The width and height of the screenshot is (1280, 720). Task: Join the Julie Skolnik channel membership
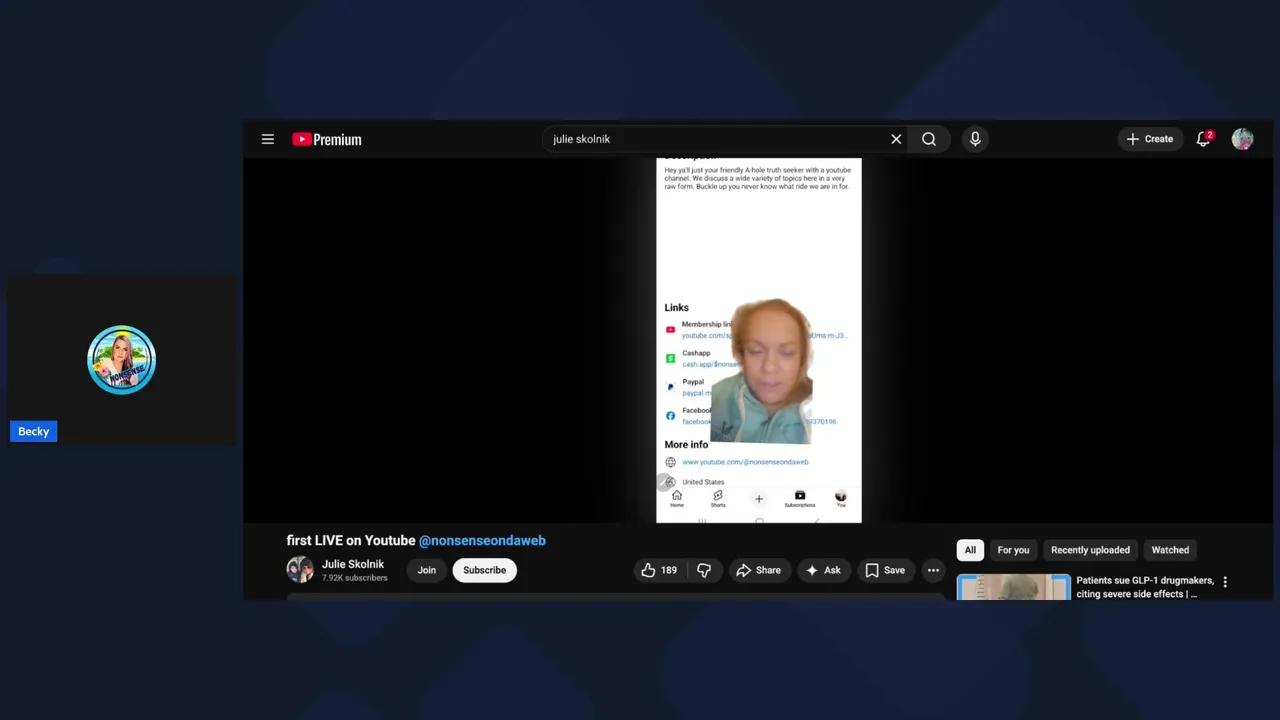tap(427, 570)
